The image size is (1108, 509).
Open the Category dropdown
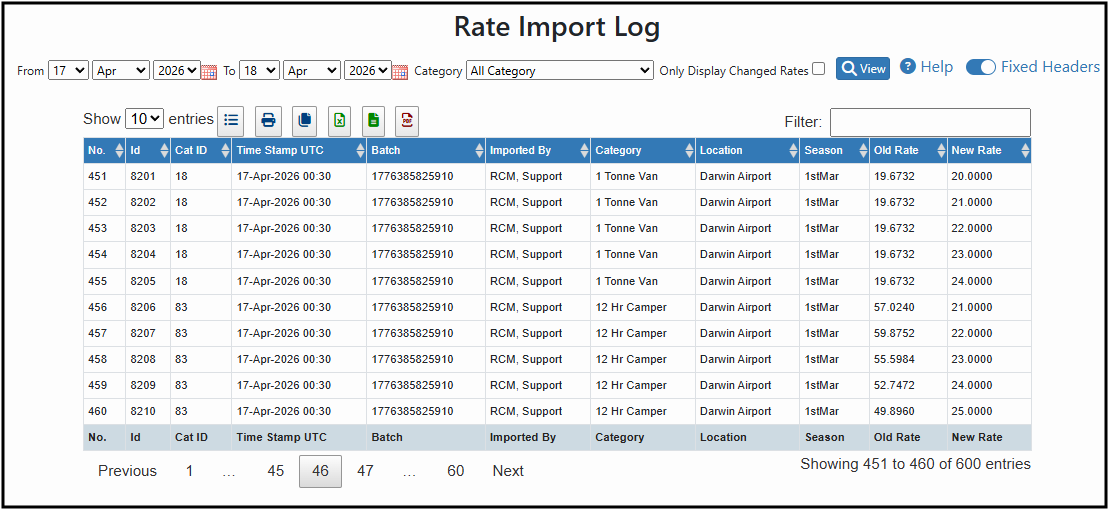point(560,71)
